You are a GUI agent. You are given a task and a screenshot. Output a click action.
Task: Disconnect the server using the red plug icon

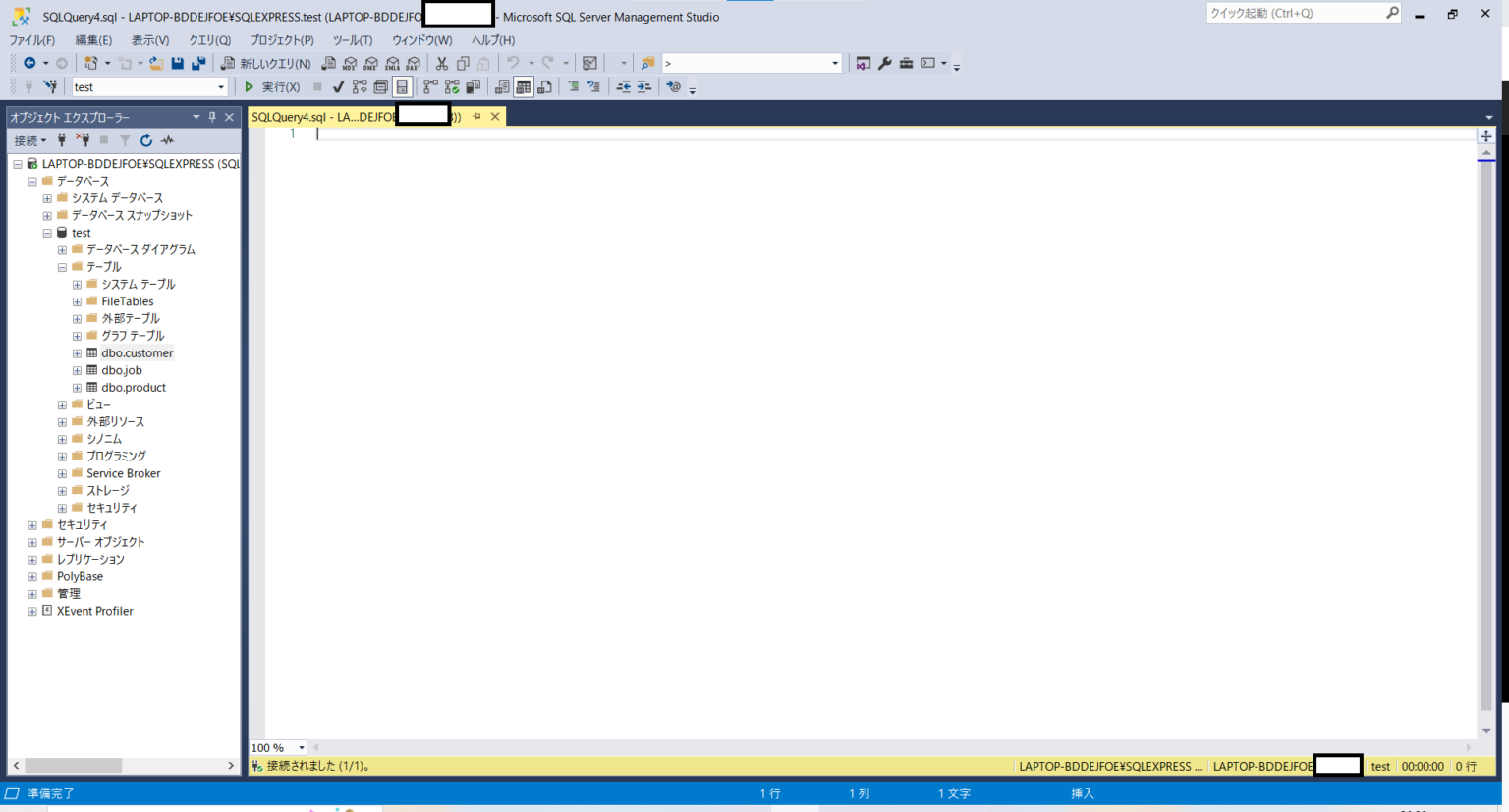[84, 140]
